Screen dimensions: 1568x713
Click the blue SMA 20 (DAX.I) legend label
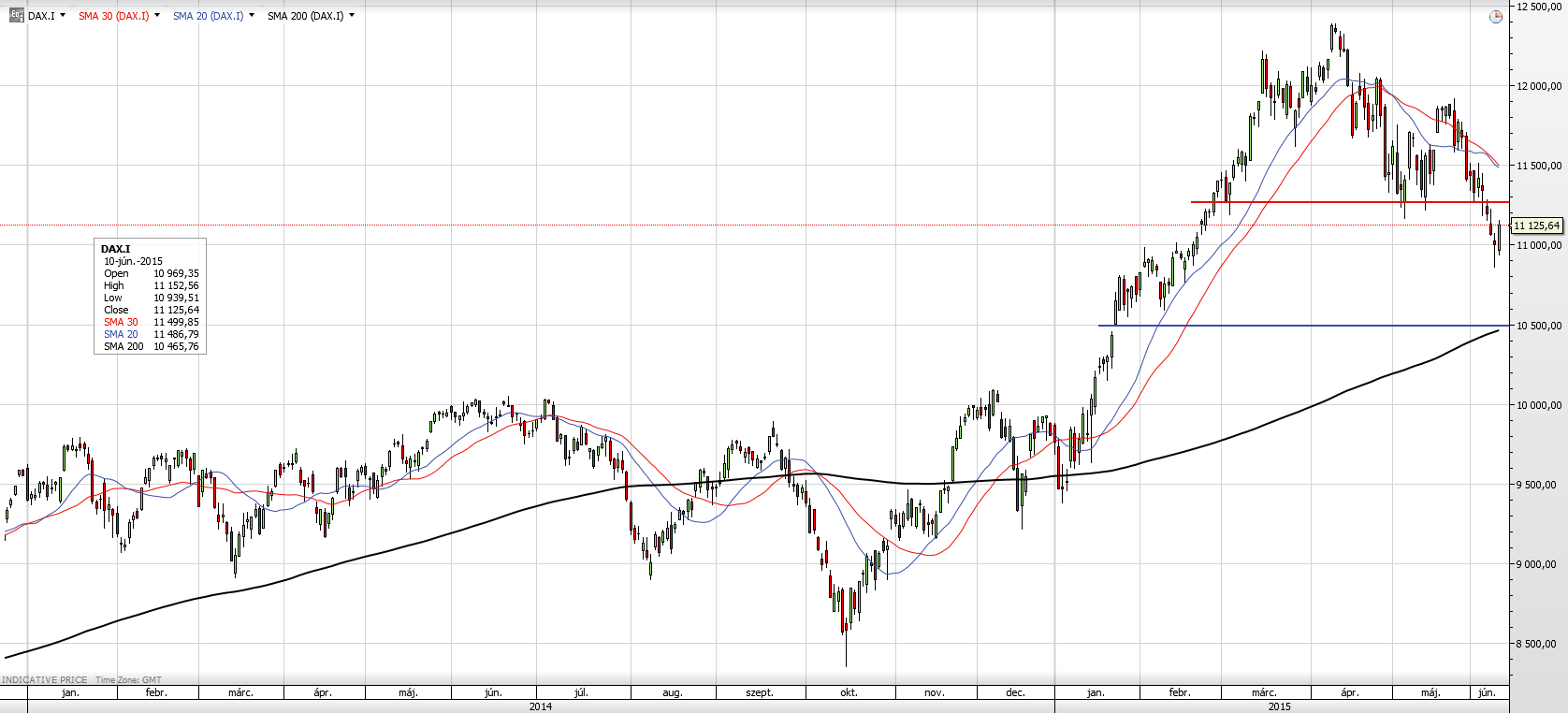(208, 16)
